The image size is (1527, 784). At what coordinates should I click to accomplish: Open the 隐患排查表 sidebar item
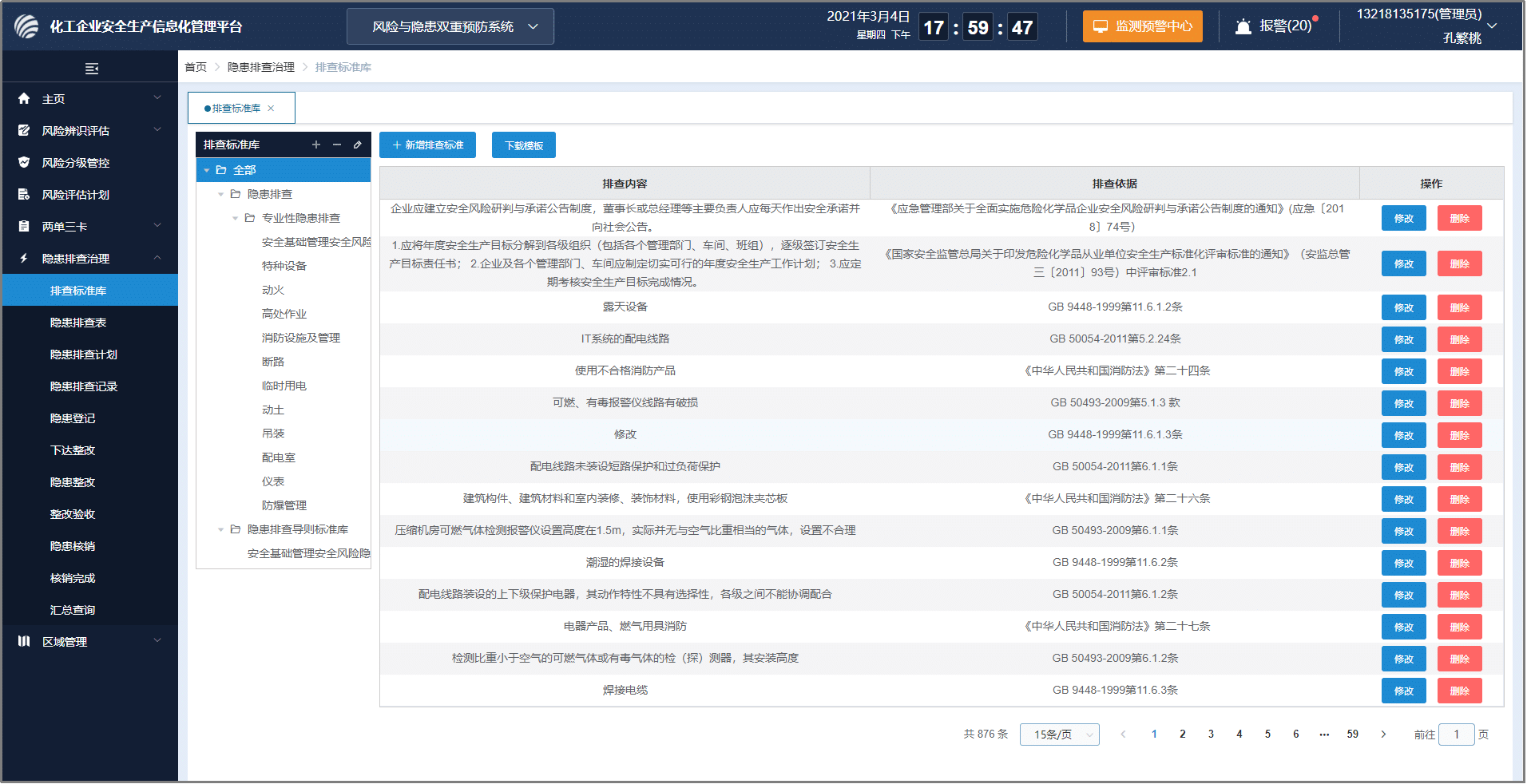coord(90,323)
